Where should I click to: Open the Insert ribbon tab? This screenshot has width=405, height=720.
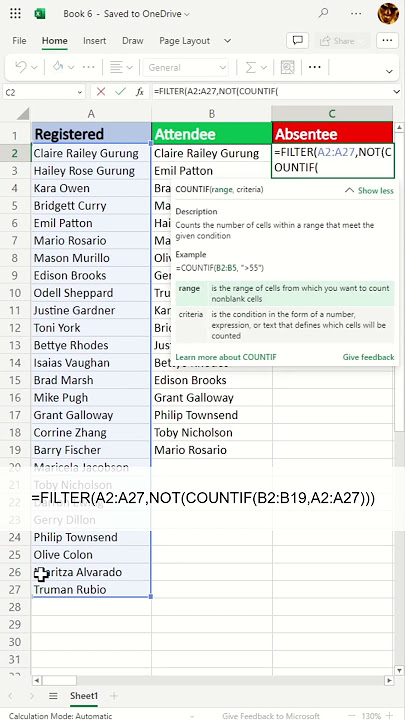[94, 41]
